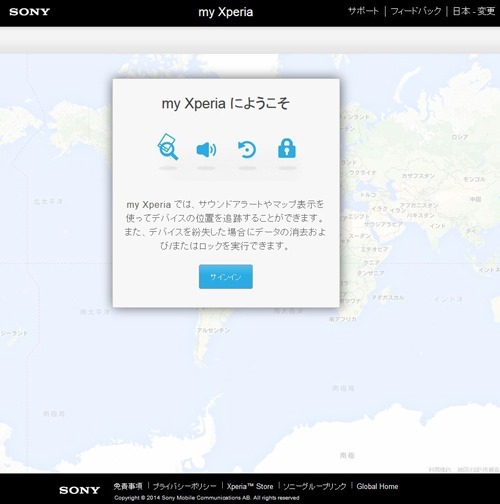Click the locate device magnifier icon
The width and height of the screenshot is (500, 504).
pyautogui.click(x=168, y=147)
